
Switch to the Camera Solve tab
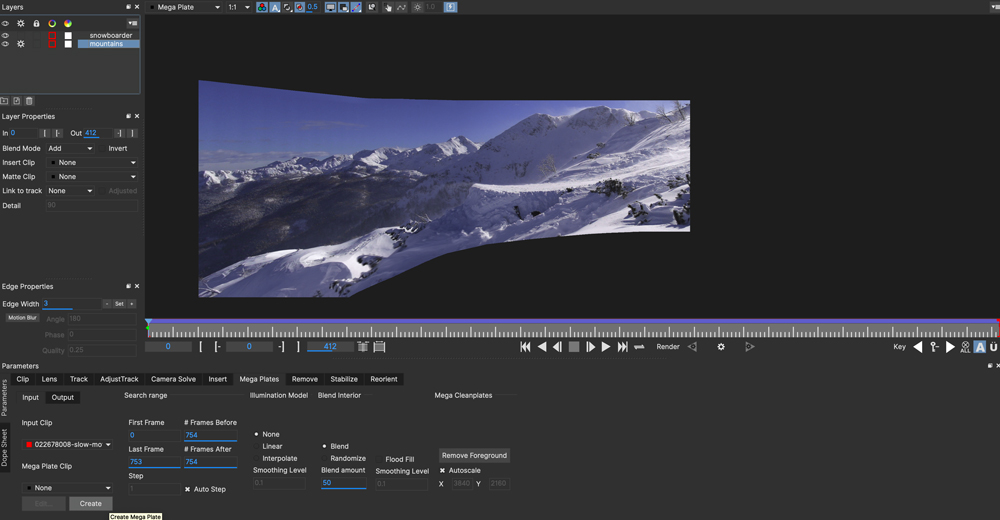[173, 379]
